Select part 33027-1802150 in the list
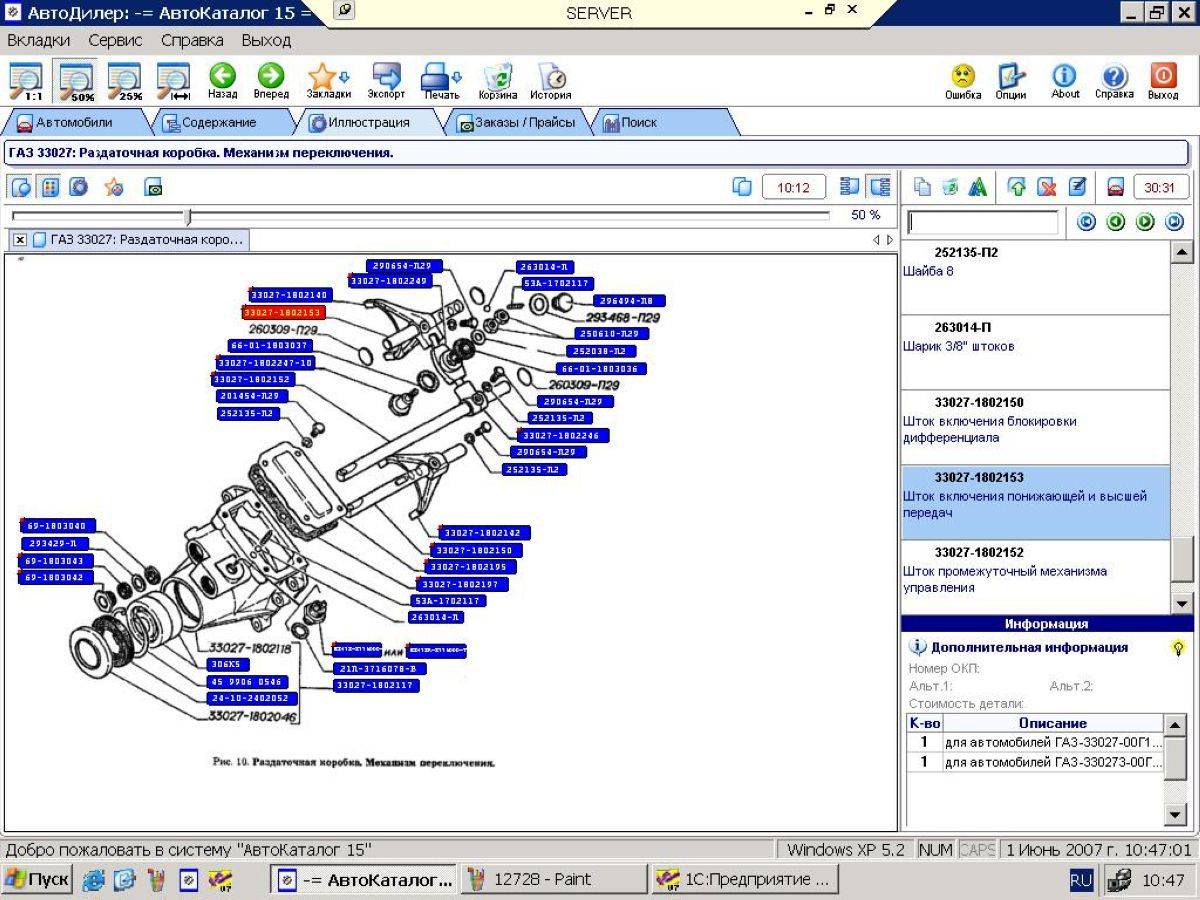 [x=1035, y=428]
